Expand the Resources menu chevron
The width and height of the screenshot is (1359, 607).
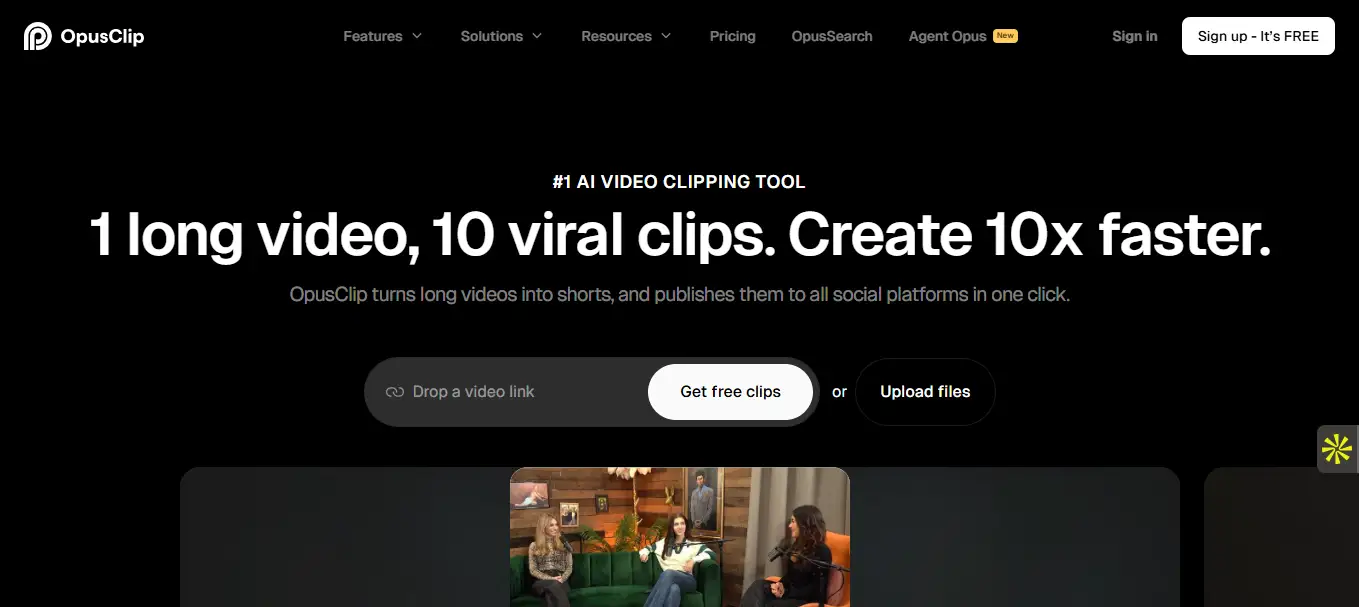(666, 36)
